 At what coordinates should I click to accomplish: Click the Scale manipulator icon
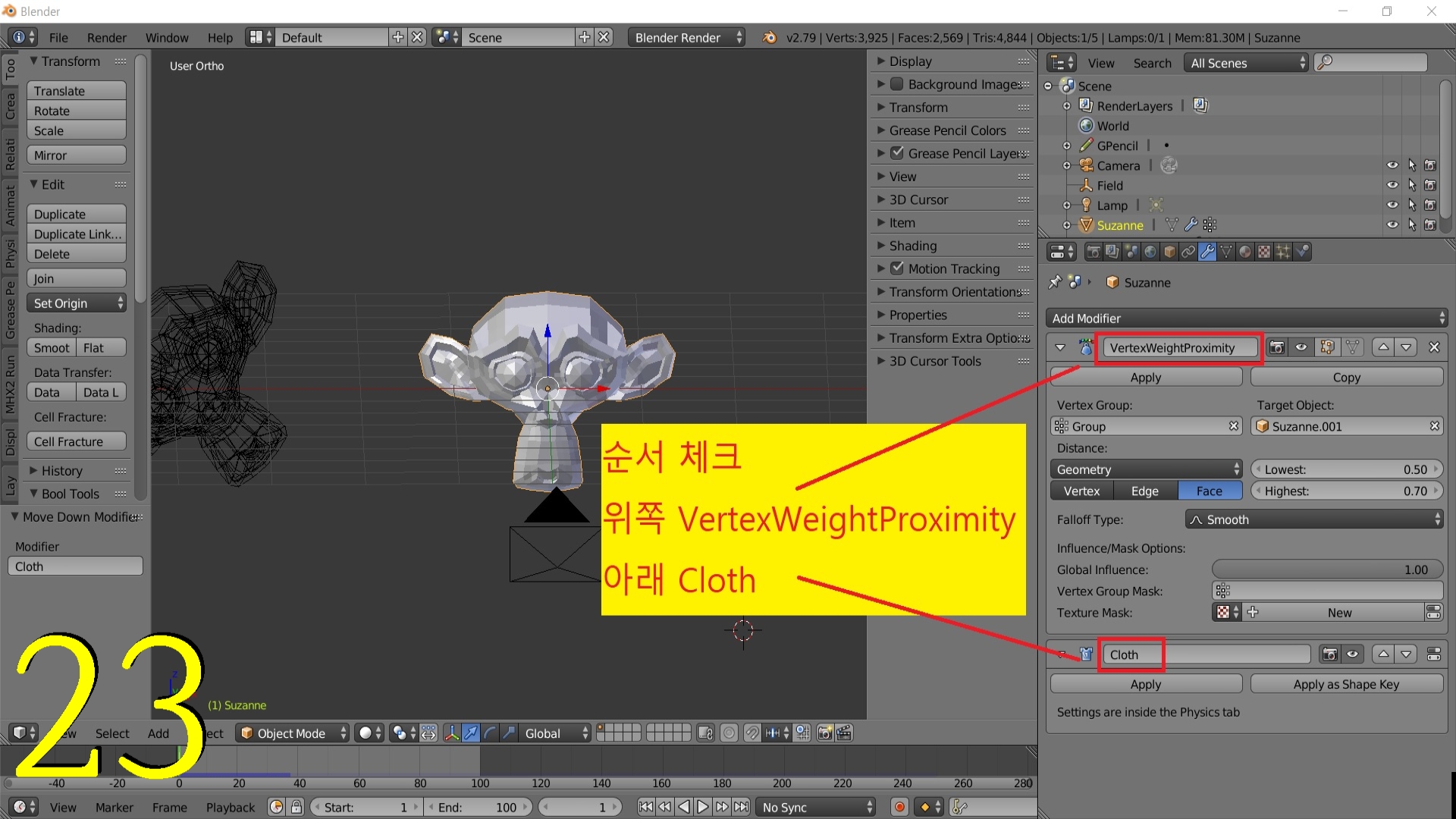click(509, 733)
